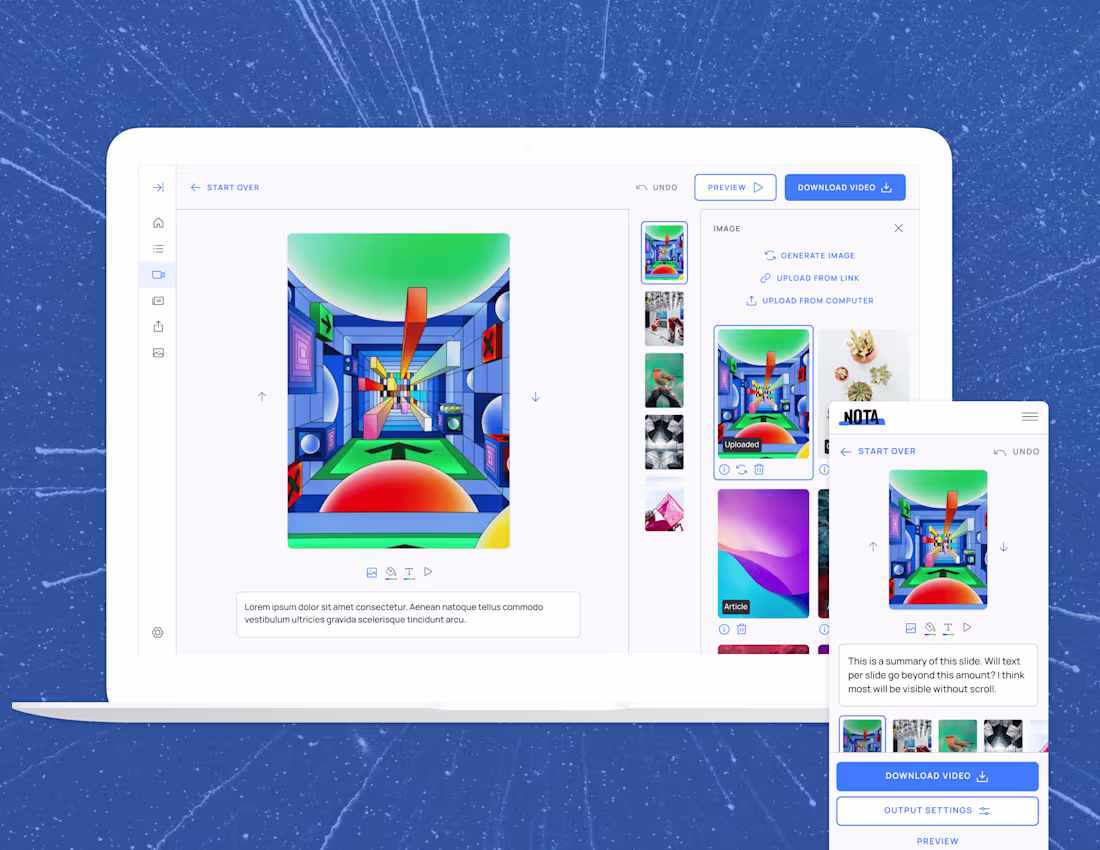Open the image library icon in the sidebar
The height and width of the screenshot is (850, 1100).
point(157,352)
